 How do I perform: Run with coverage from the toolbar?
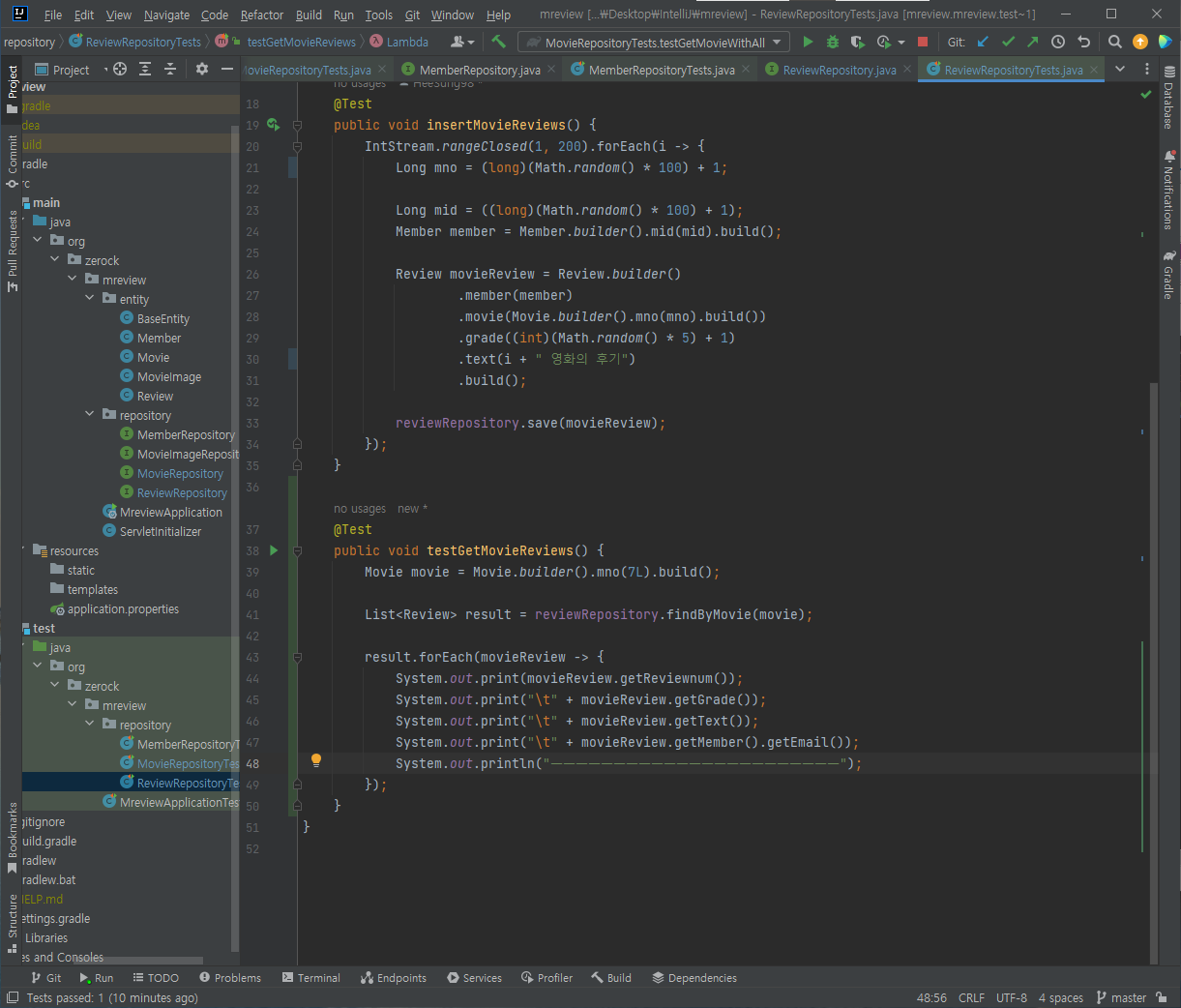[857, 42]
